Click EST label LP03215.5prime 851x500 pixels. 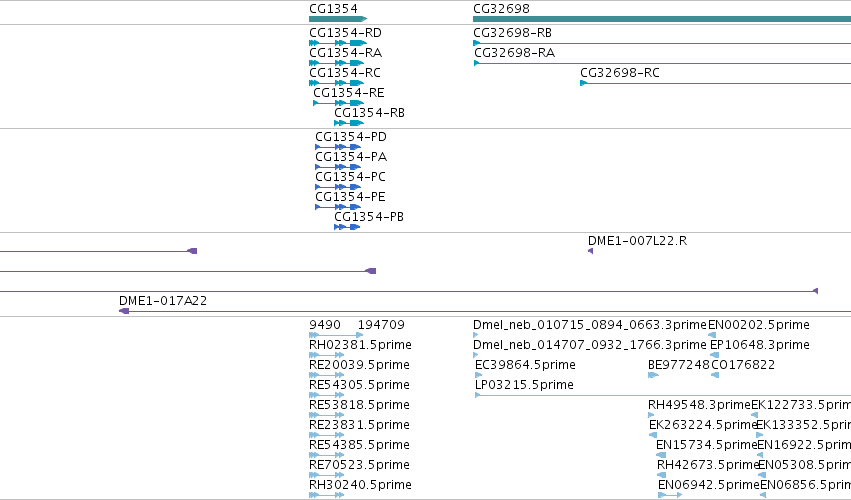[x=524, y=385]
